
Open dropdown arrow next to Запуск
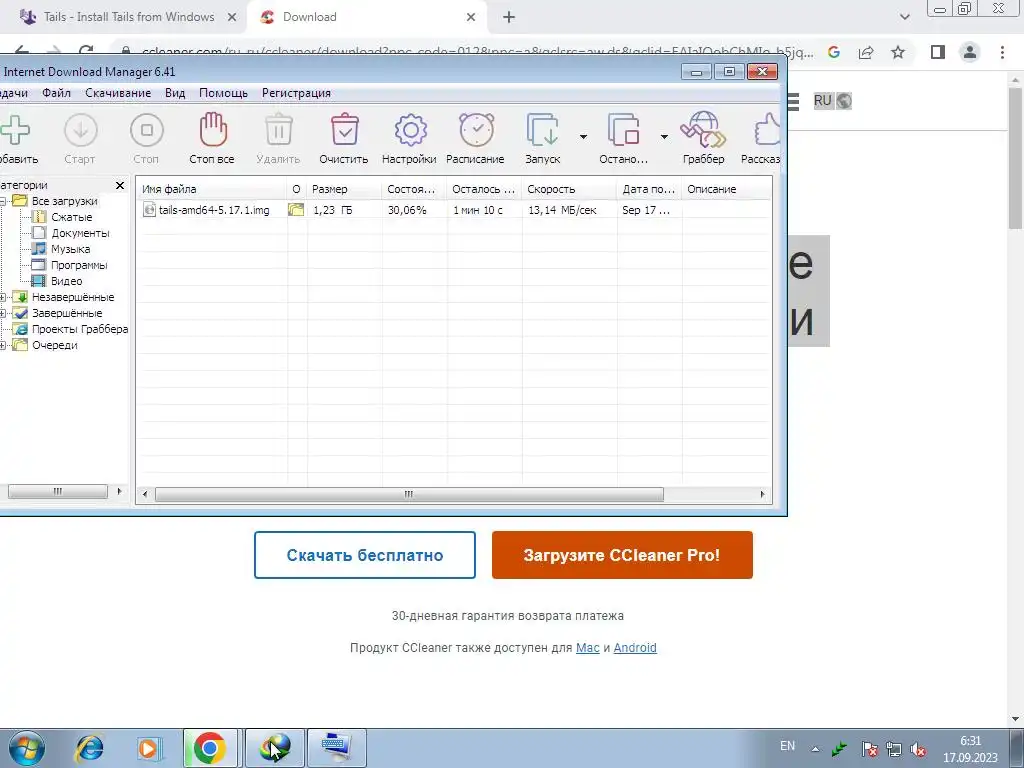tap(583, 136)
